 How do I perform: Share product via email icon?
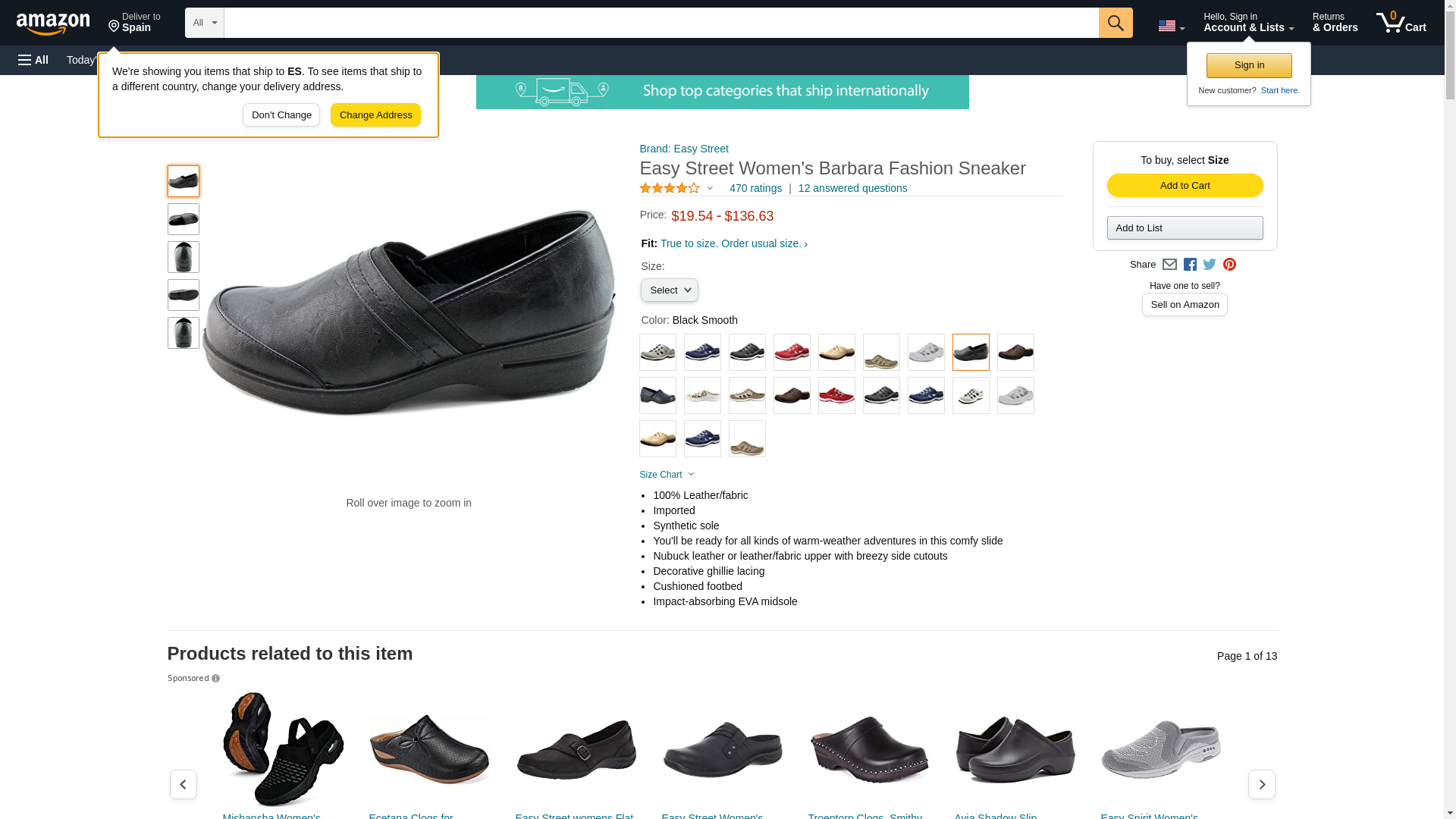coord(1169,265)
